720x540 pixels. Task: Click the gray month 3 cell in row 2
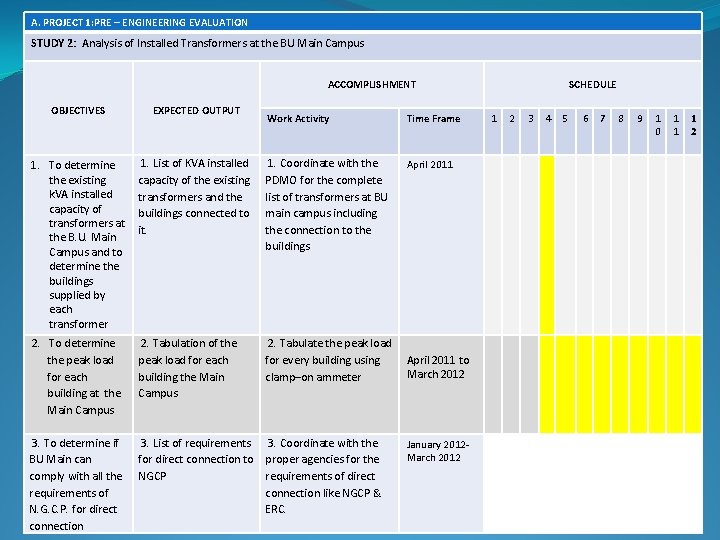[x=529, y=384]
